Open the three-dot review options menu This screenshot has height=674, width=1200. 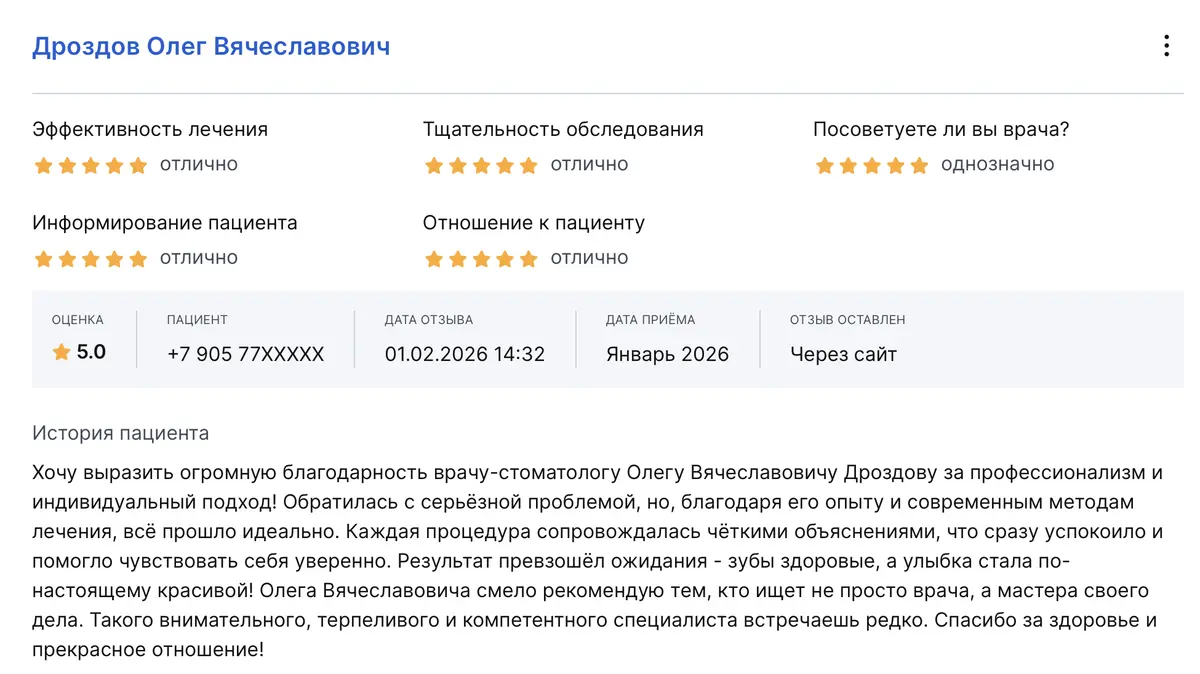(1166, 46)
